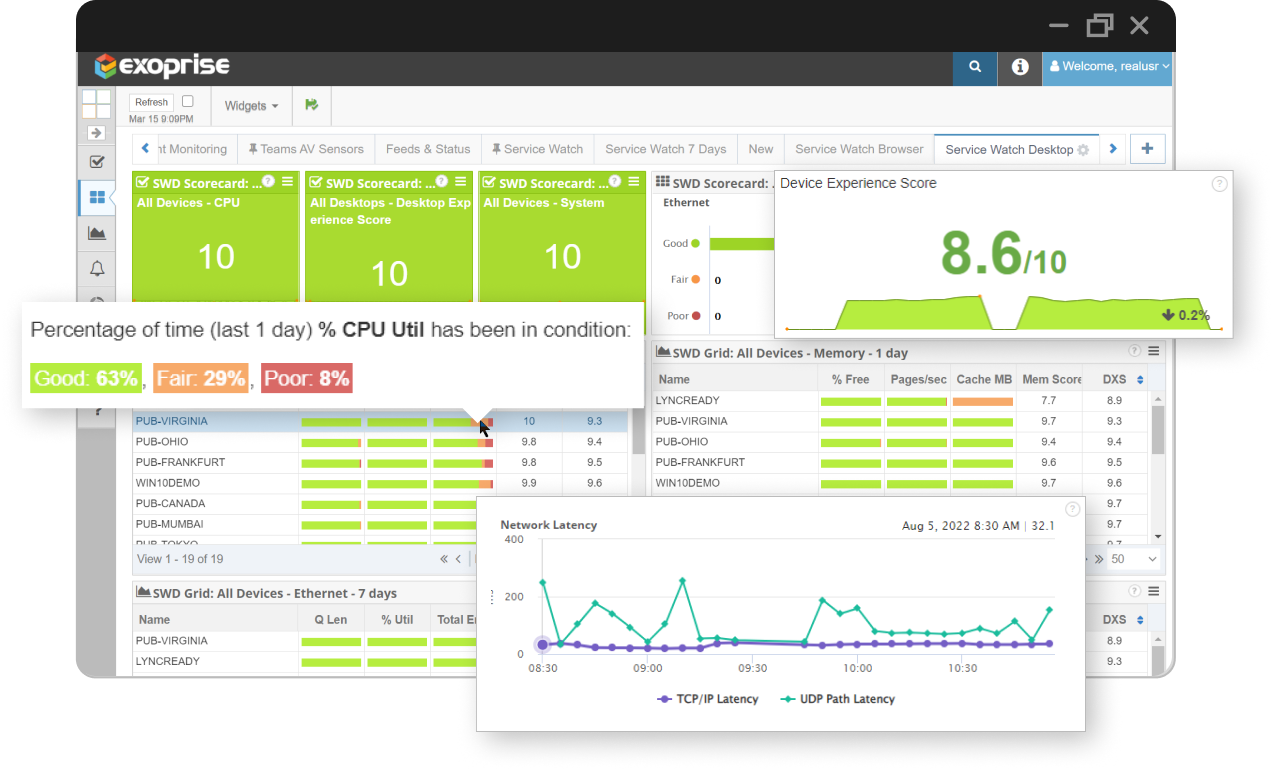The width and height of the screenshot is (1272, 770).
Task: Open hamburger menu on Memory - 1 day grid
Action: [1153, 351]
